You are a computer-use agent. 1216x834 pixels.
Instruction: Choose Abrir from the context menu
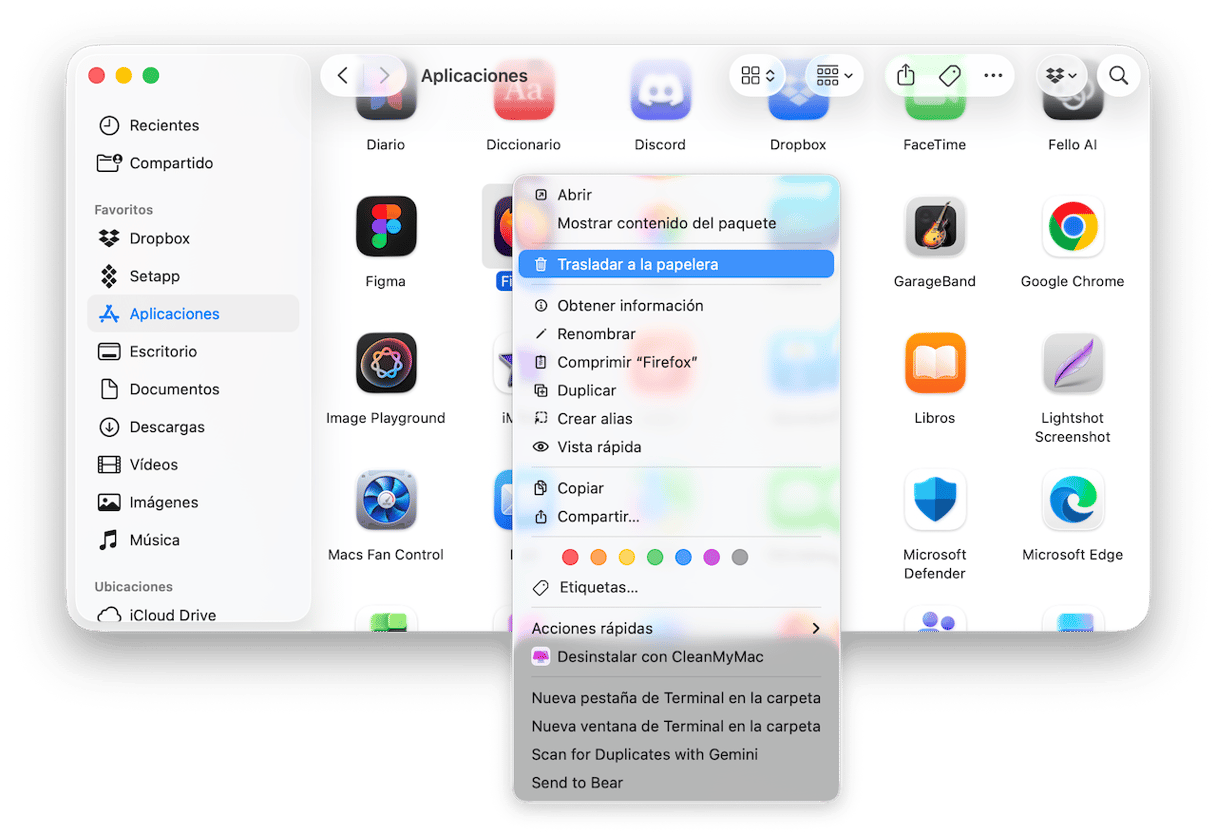(676, 195)
